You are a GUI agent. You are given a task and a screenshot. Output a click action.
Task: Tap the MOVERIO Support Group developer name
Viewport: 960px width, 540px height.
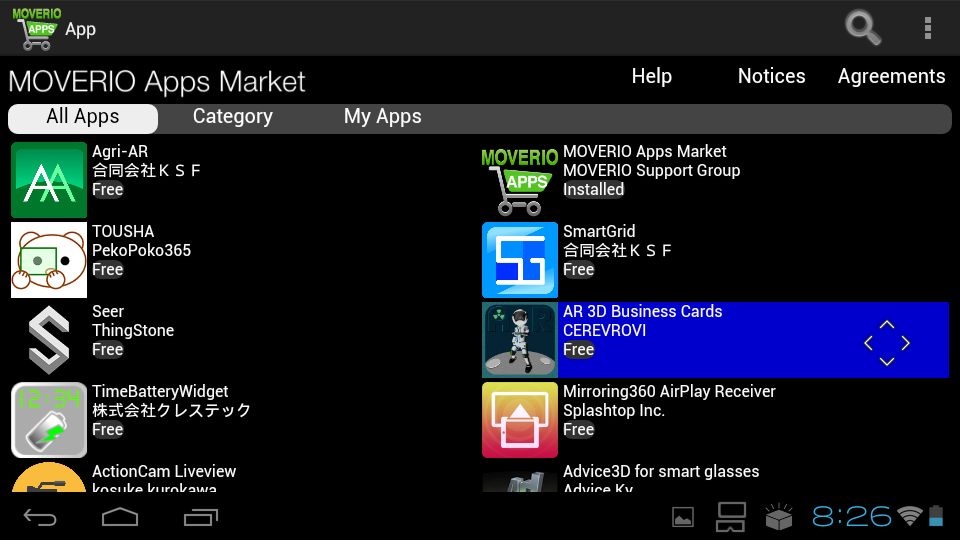[651, 171]
